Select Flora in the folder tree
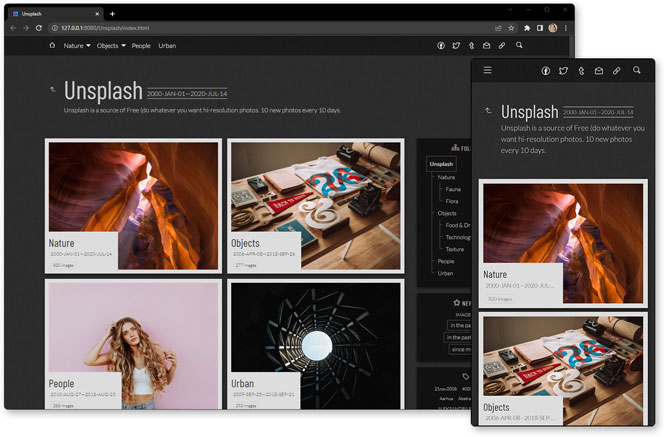 tap(452, 201)
